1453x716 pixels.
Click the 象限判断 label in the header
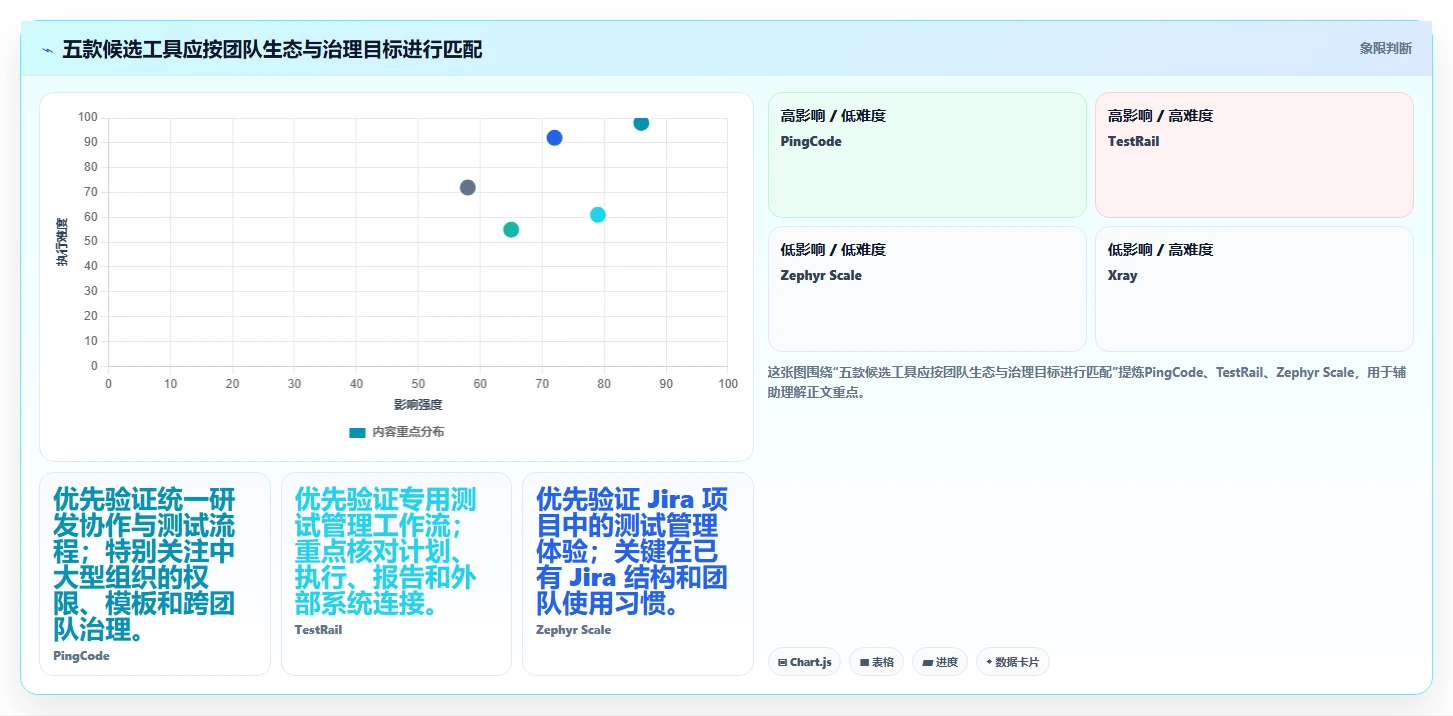click(x=1385, y=48)
